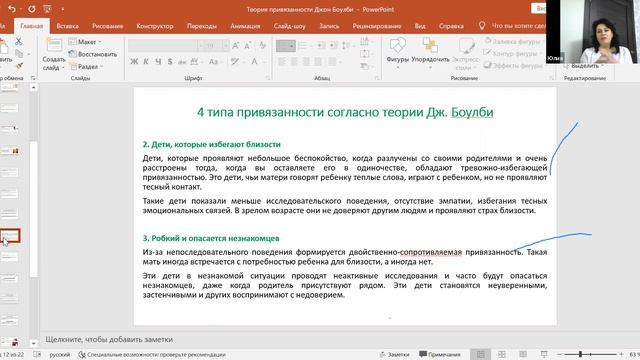
Task: Switch to Анимация tab
Action: click(x=245, y=26)
